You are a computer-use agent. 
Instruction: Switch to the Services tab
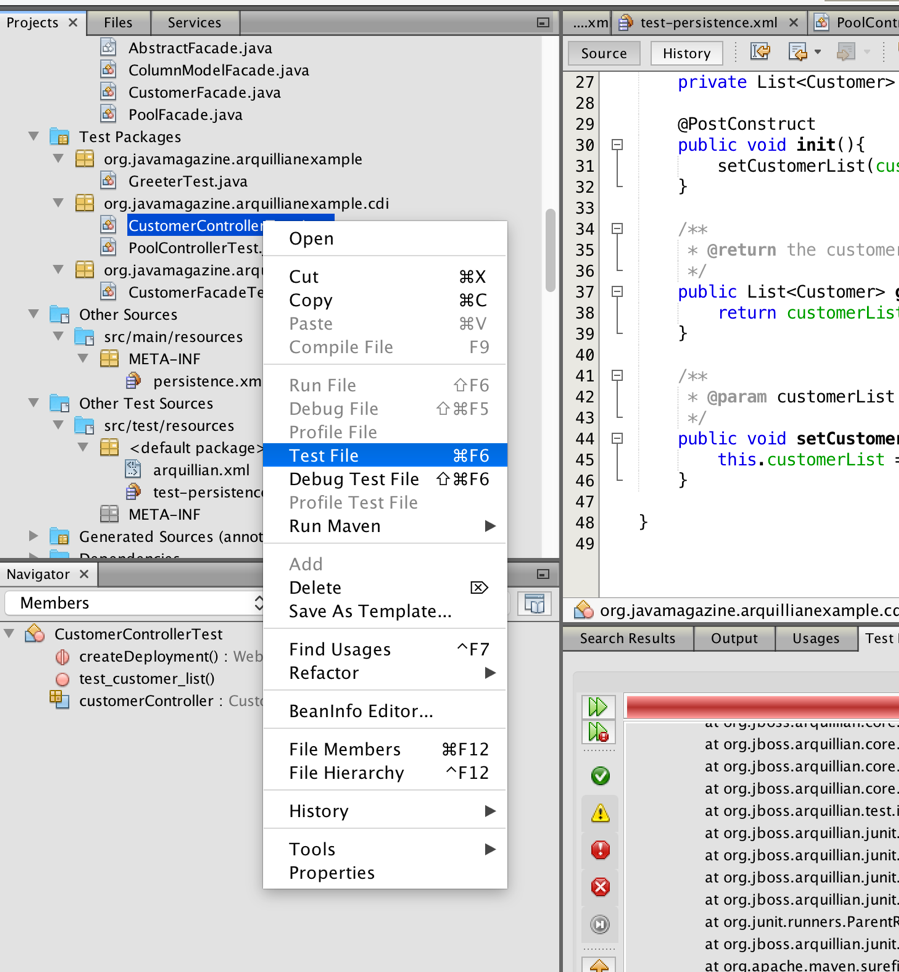[194, 22]
